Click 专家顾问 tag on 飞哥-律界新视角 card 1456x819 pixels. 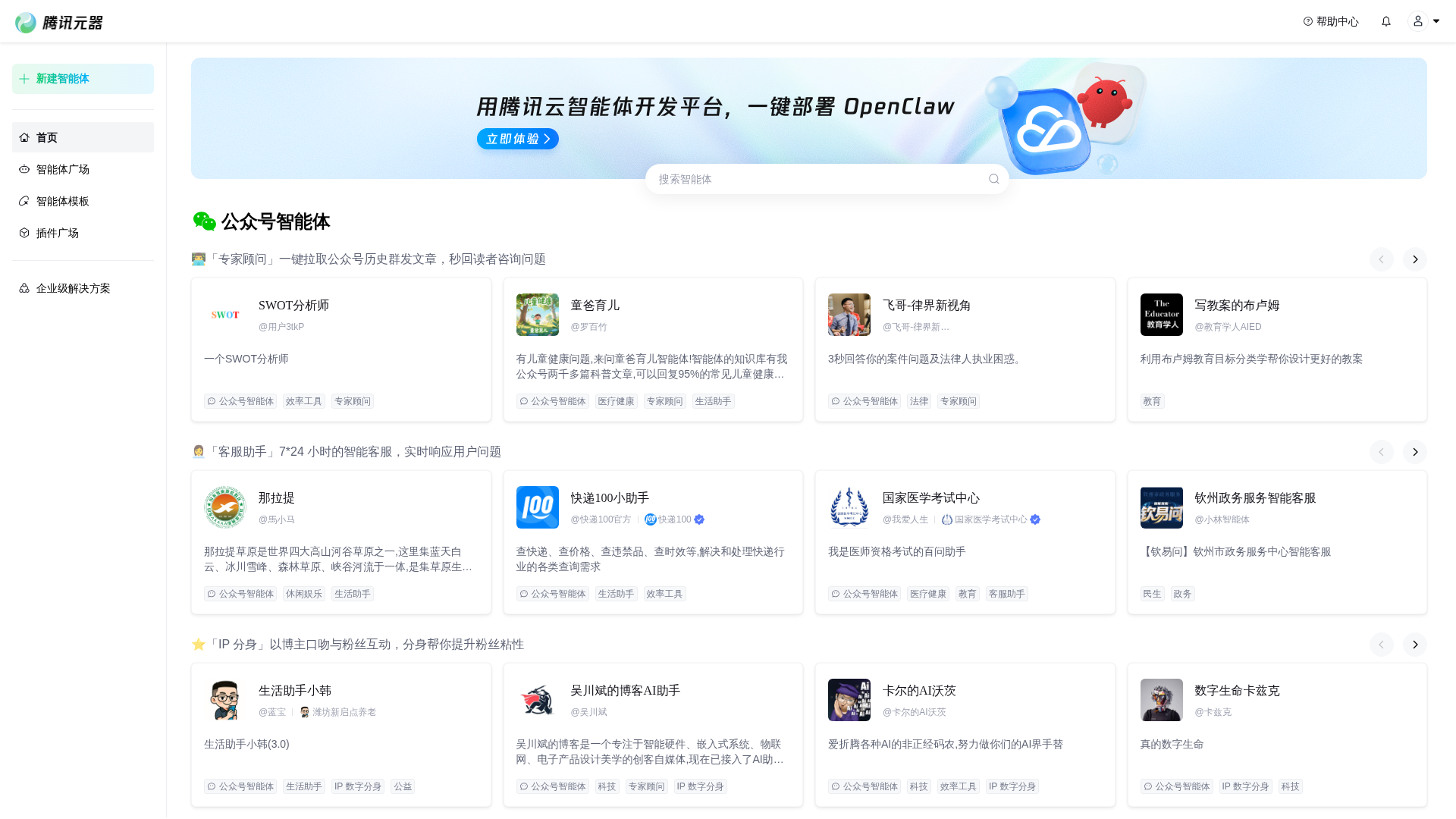coord(959,401)
